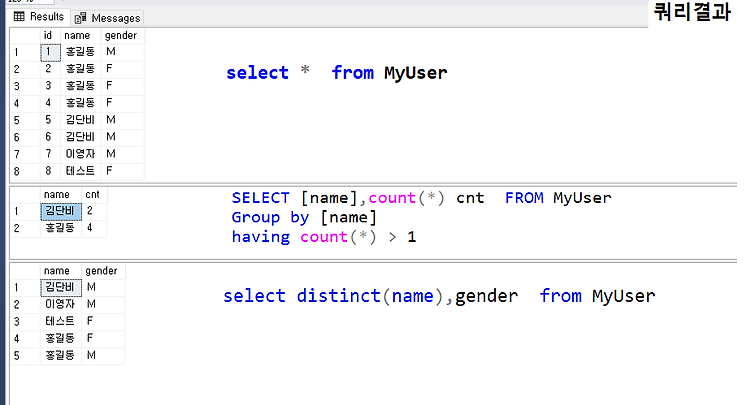Select 홍길동 with gender F in the bottom grid
The height and width of the screenshot is (405, 750).
(x=61, y=339)
